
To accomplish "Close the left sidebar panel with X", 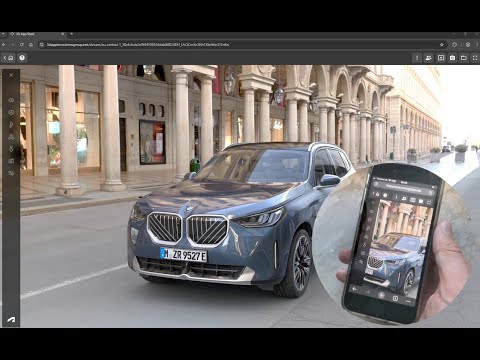I will tap(11, 75).
